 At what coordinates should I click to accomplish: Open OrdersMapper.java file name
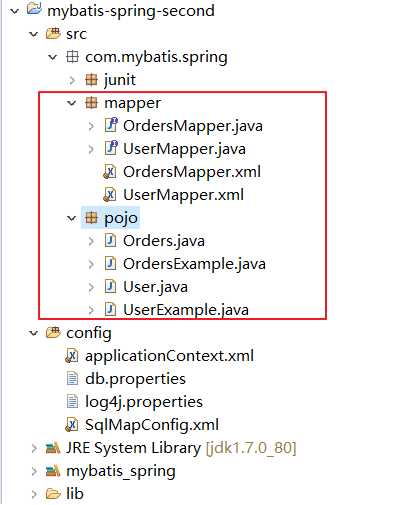pos(193,126)
